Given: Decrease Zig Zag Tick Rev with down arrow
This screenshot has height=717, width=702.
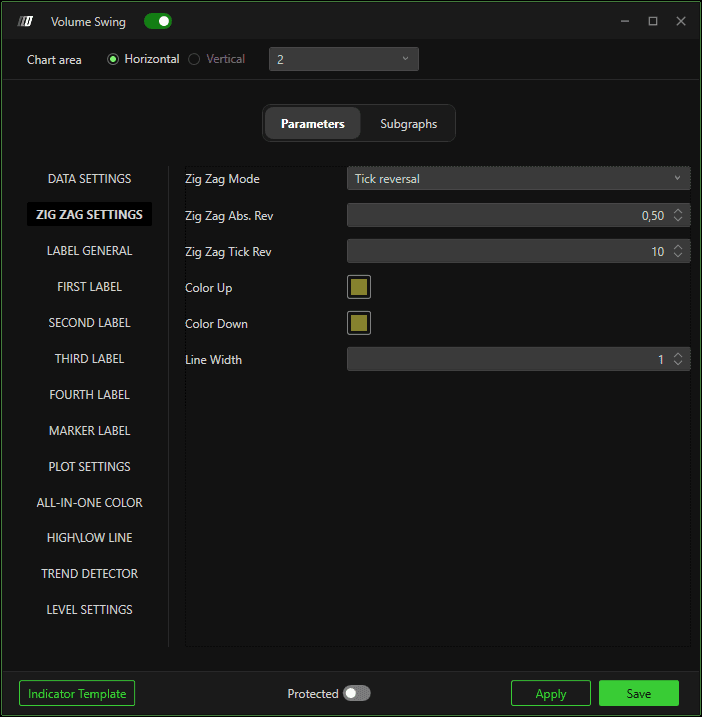Looking at the screenshot, I should [x=678, y=255].
